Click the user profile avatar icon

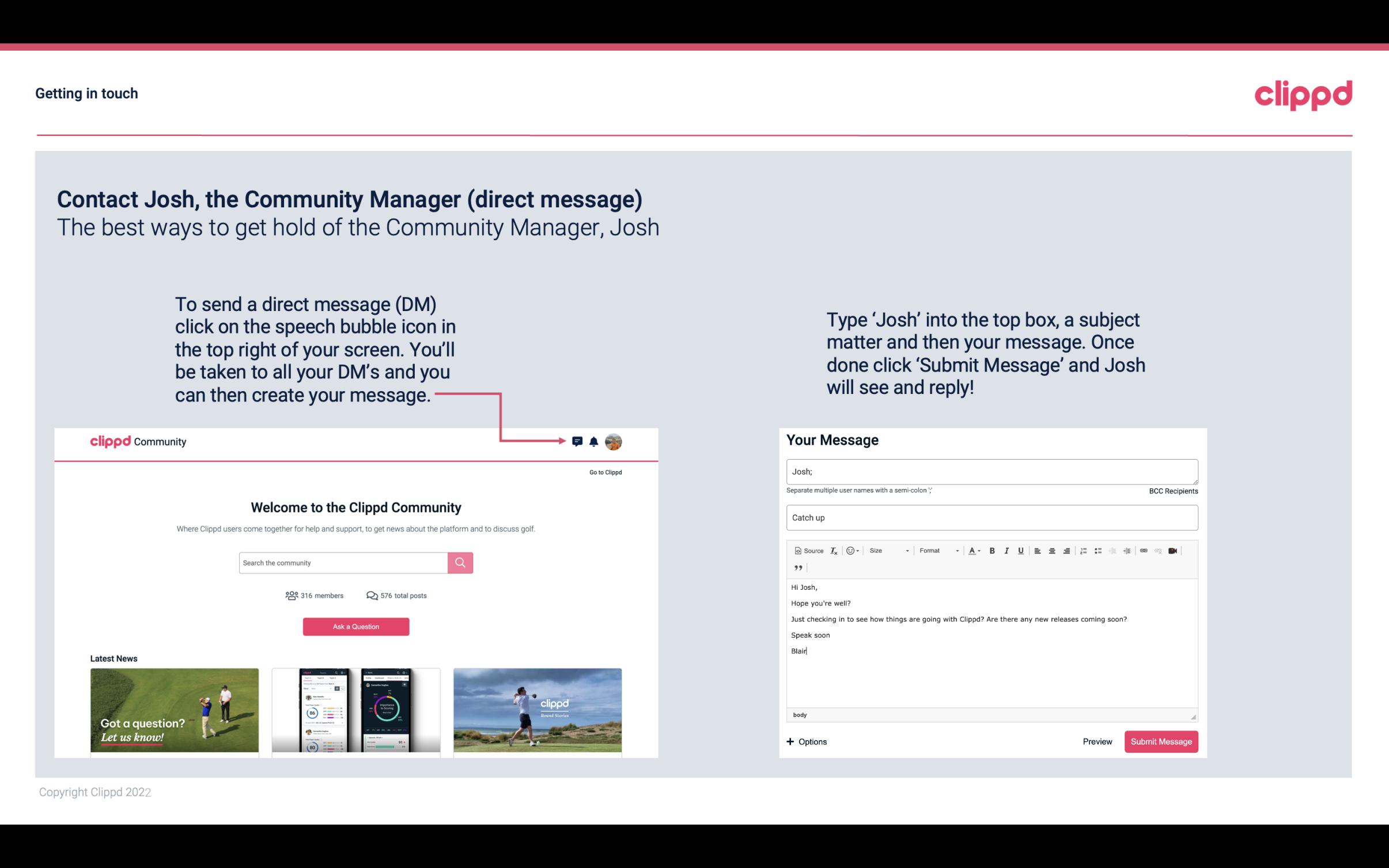point(613,441)
